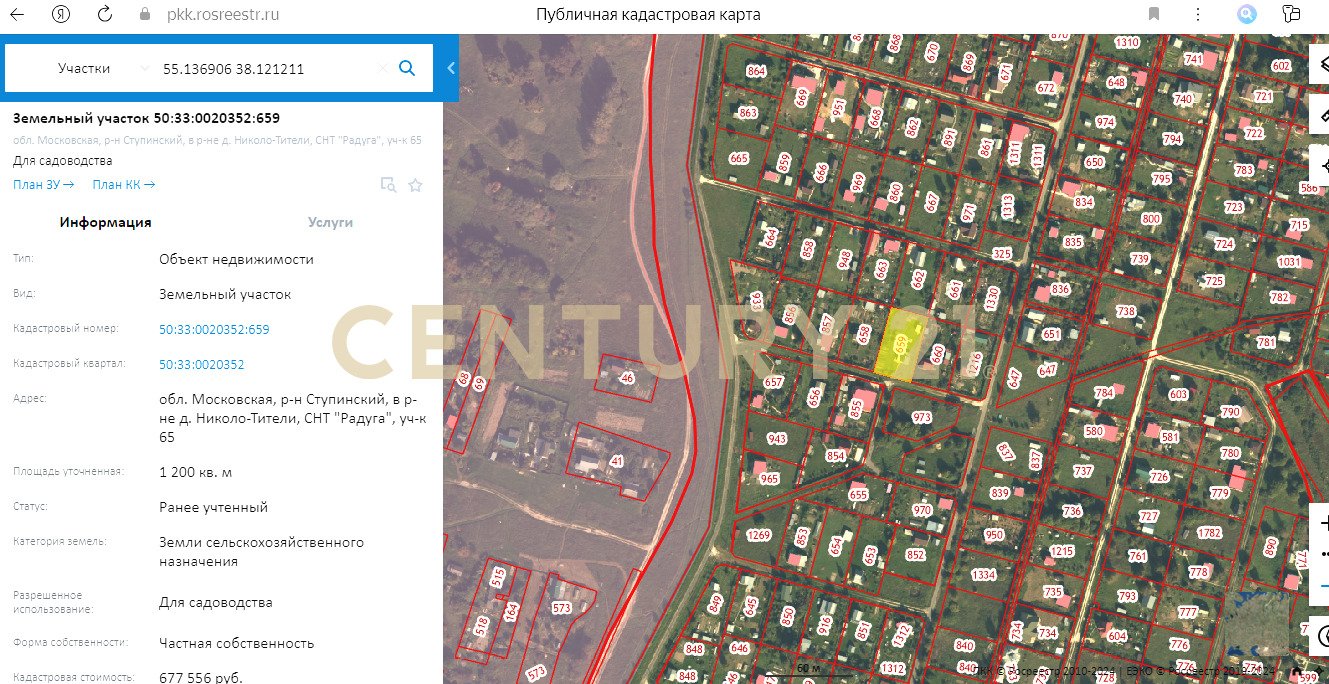
Task: Click the round compass button on the map
Action: 1320,634
